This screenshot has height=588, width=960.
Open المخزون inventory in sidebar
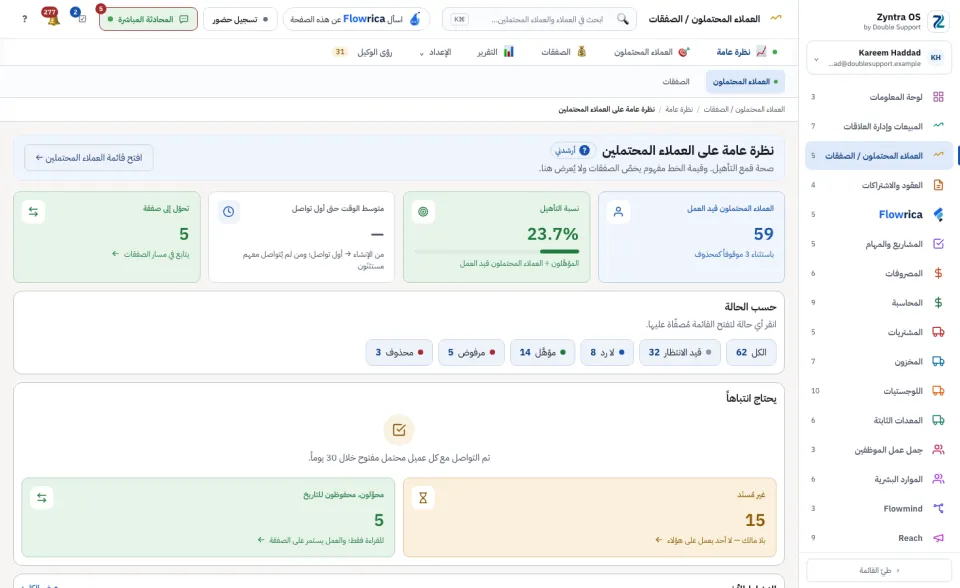coord(879,361)
